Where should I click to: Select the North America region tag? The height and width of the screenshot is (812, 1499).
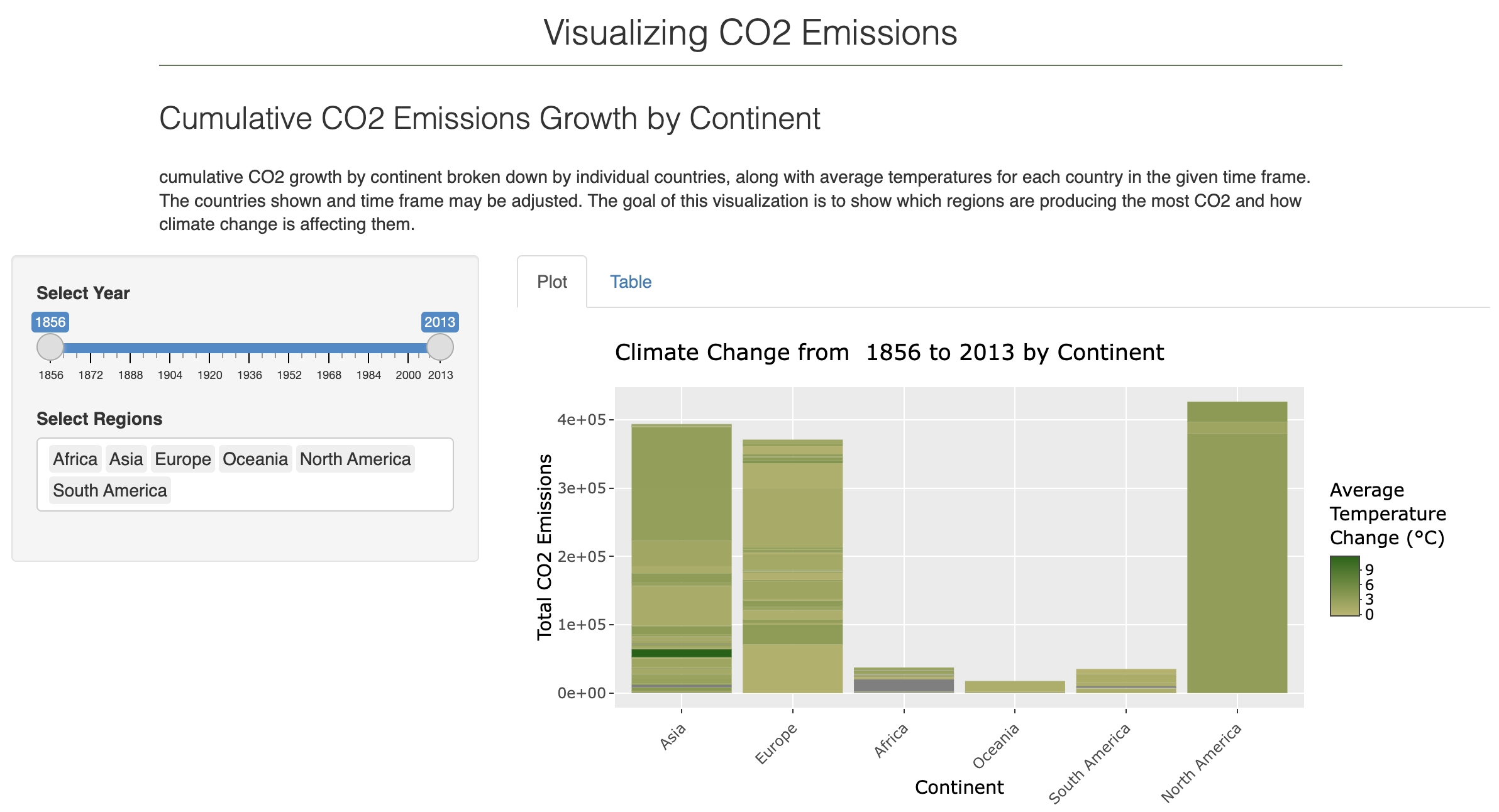tap(355, 459)
